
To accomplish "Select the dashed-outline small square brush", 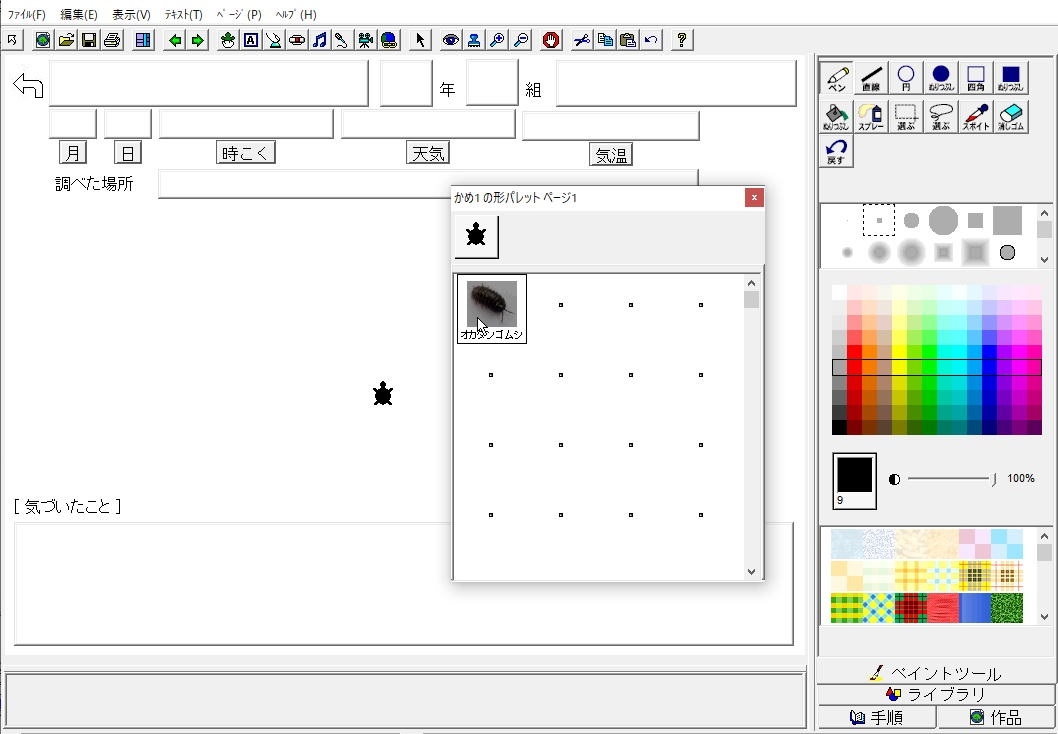I will pos(878,220).
